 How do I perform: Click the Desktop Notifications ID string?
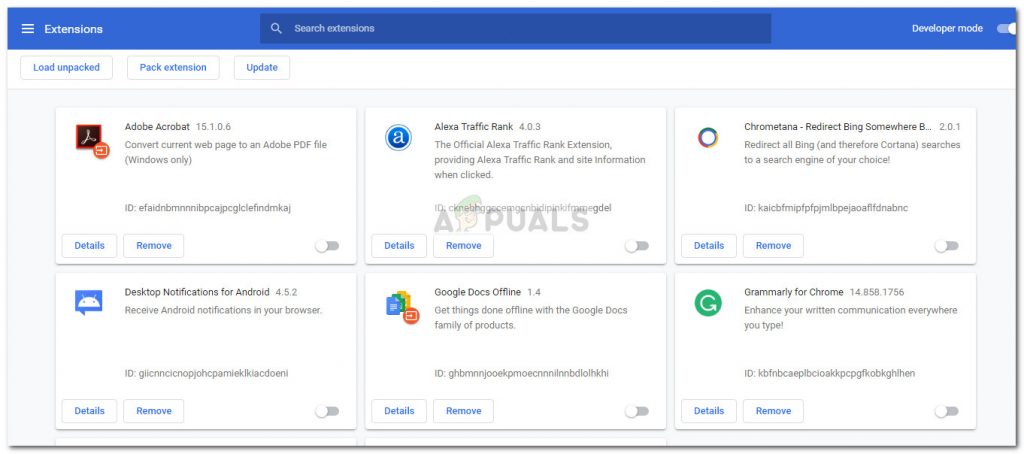coord(206,374)
